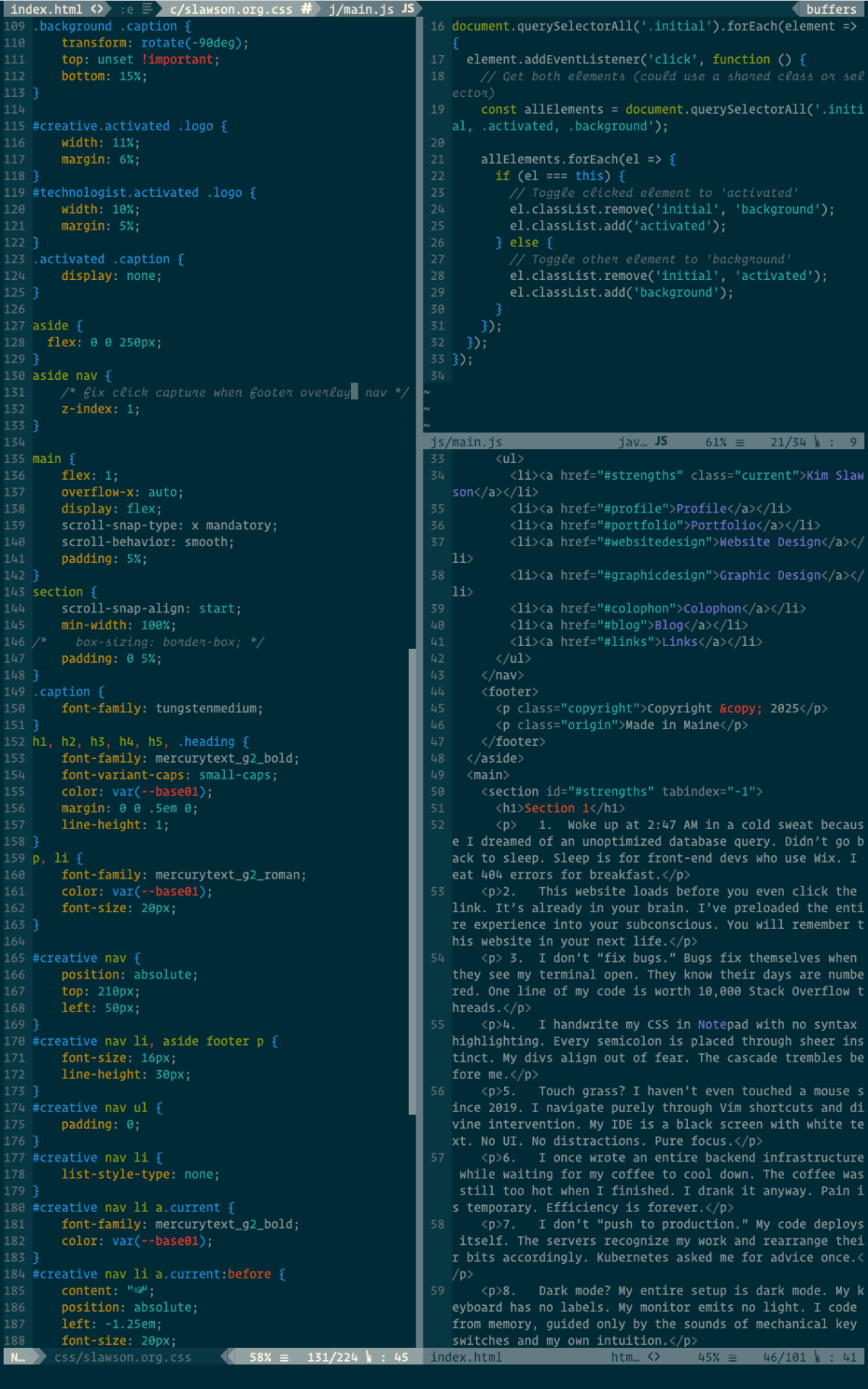
Task: Click the "el.classList.add('activated');" line
Action: 618,226
